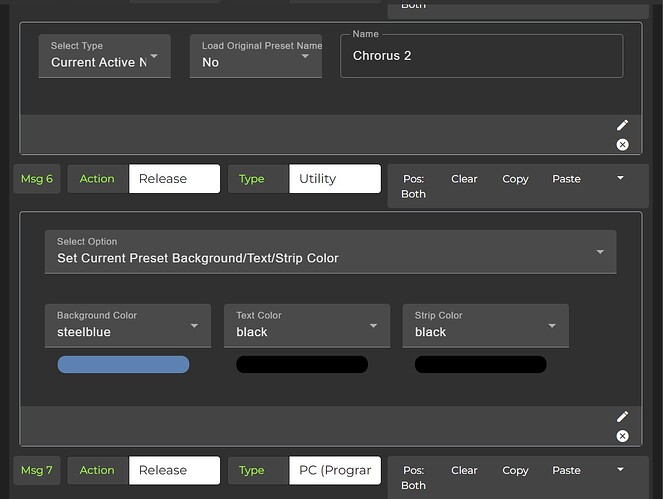Click the pencil edit icon under the Chrorus 2 panel
Image resolution: width=663 pixels, height=499 pixels.
[x=622, y=125]
